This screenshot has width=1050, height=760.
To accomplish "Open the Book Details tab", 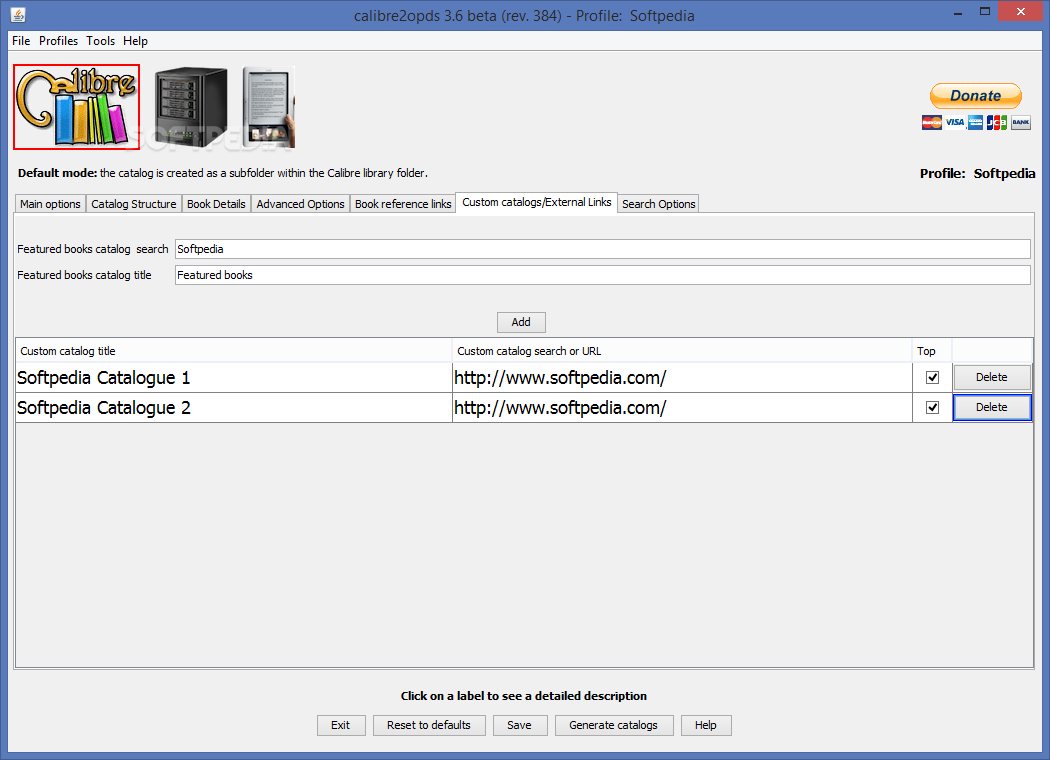I will (x=216, y=204).
